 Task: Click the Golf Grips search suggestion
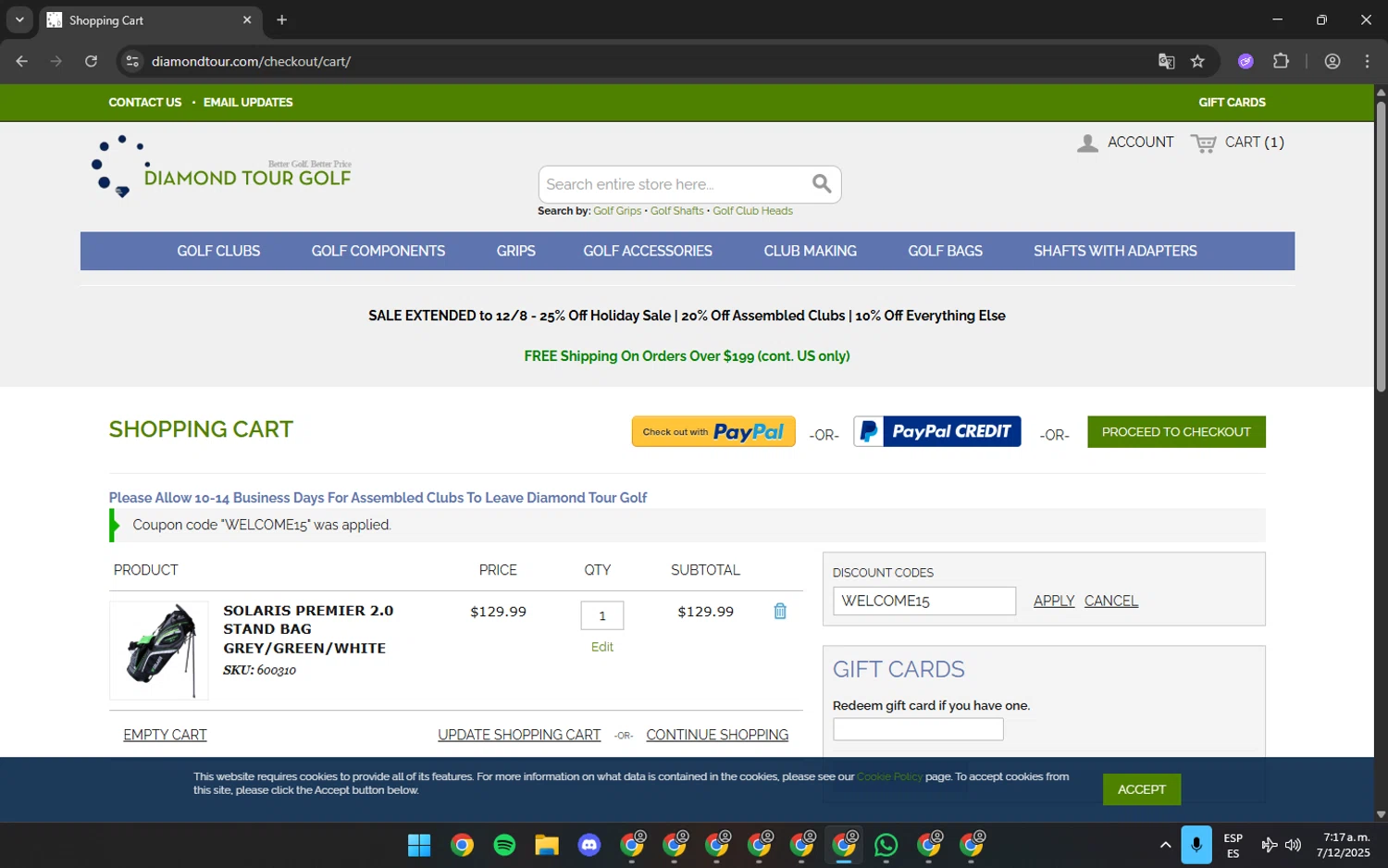pos(617,211)
